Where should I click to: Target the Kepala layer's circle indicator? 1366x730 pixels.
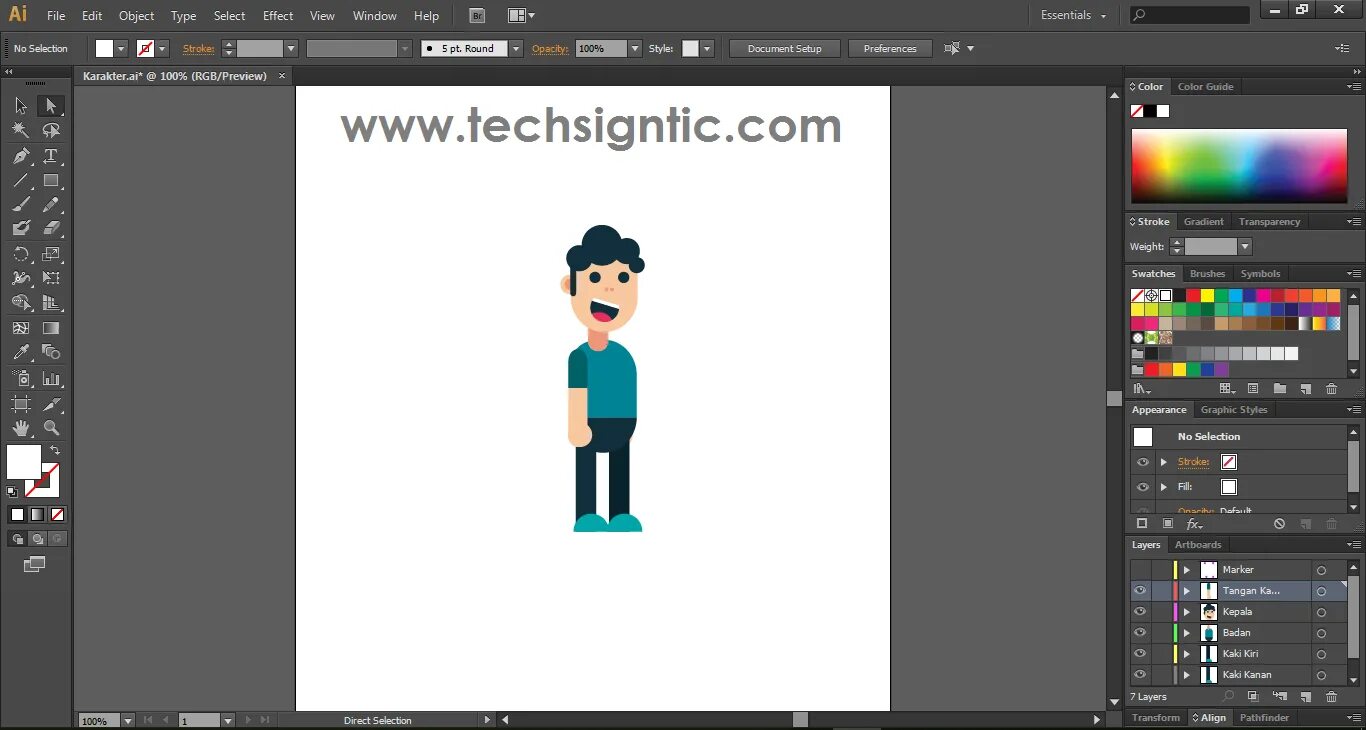coord(1321,612)
